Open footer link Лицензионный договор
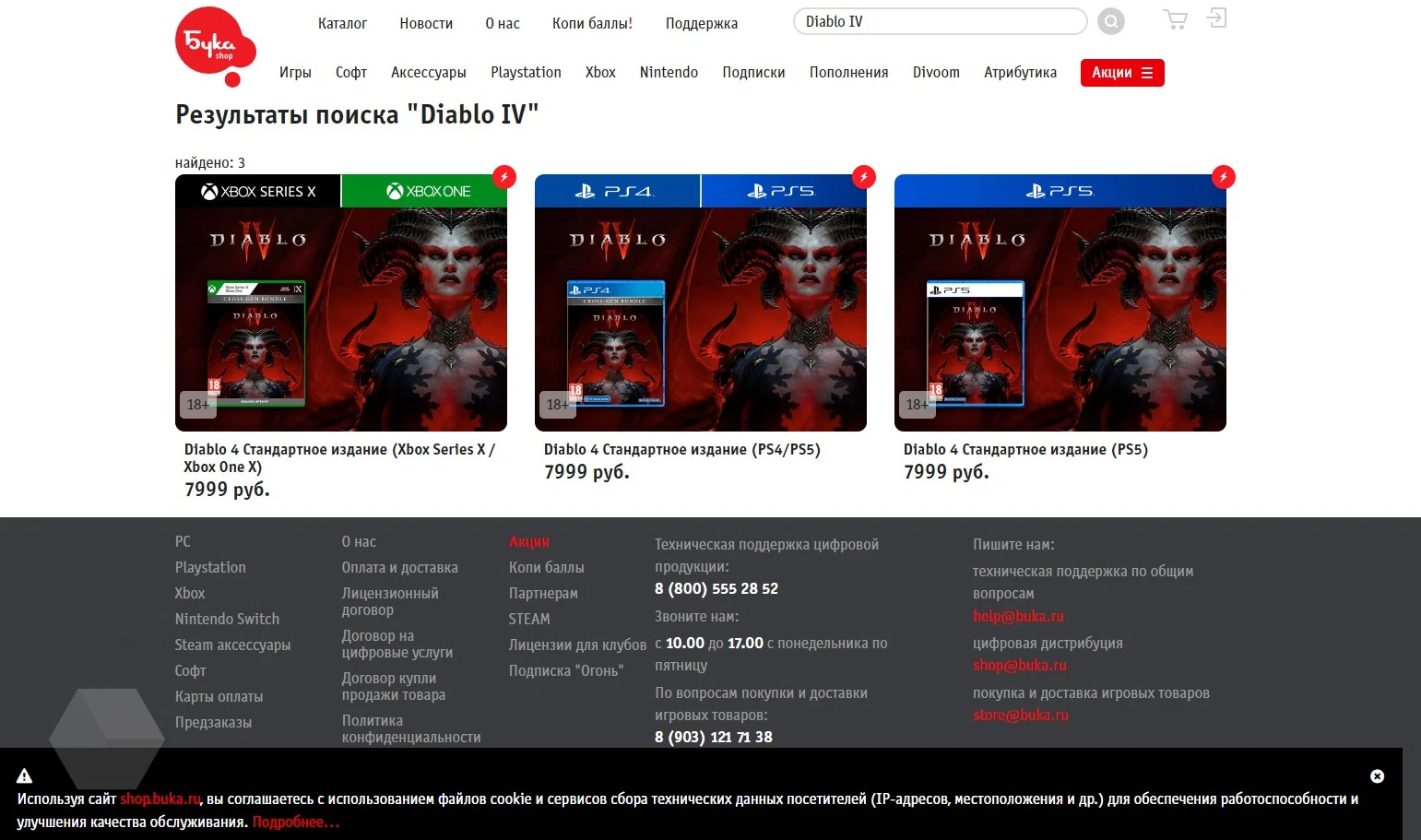The height and width of the screenshot is (840, 1421). (390, 602)
